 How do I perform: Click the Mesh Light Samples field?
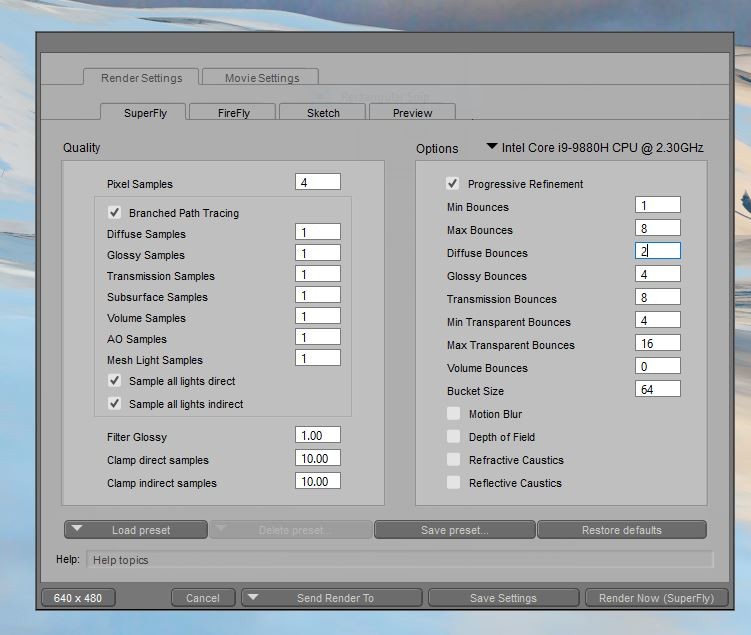pyautogui.click(x=318, y=358)
